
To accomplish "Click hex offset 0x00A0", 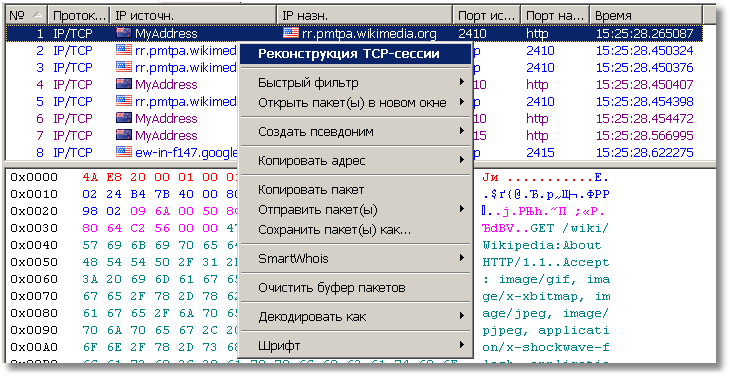I will pos(34,347).
